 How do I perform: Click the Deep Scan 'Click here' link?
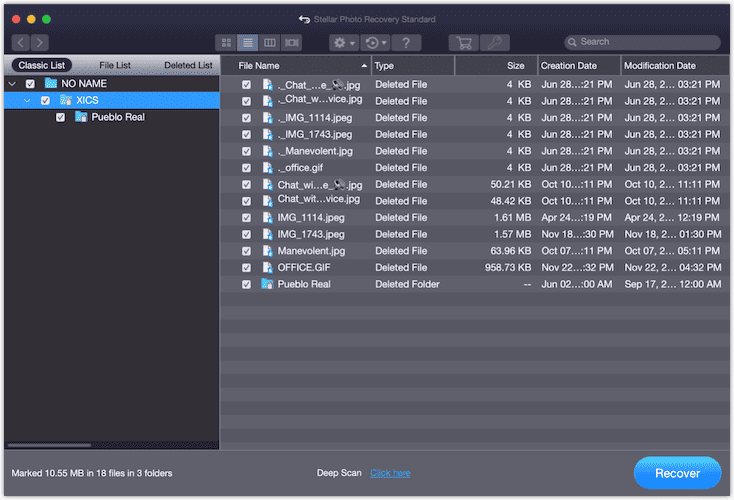[390, 473]
